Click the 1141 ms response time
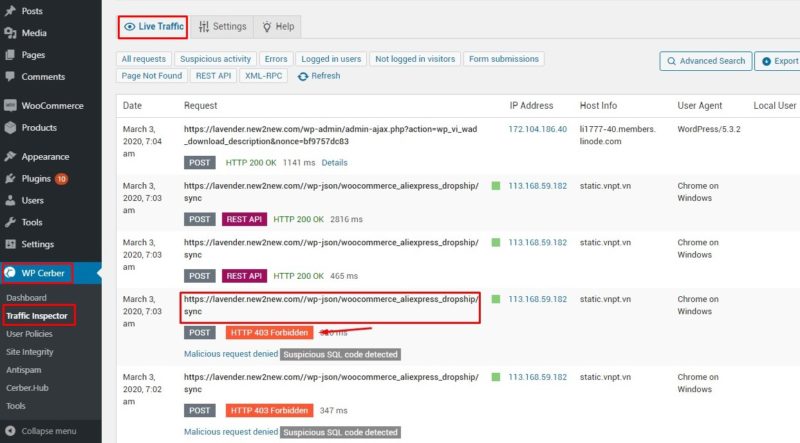This screenshot has width=800, height=443. 299,162
